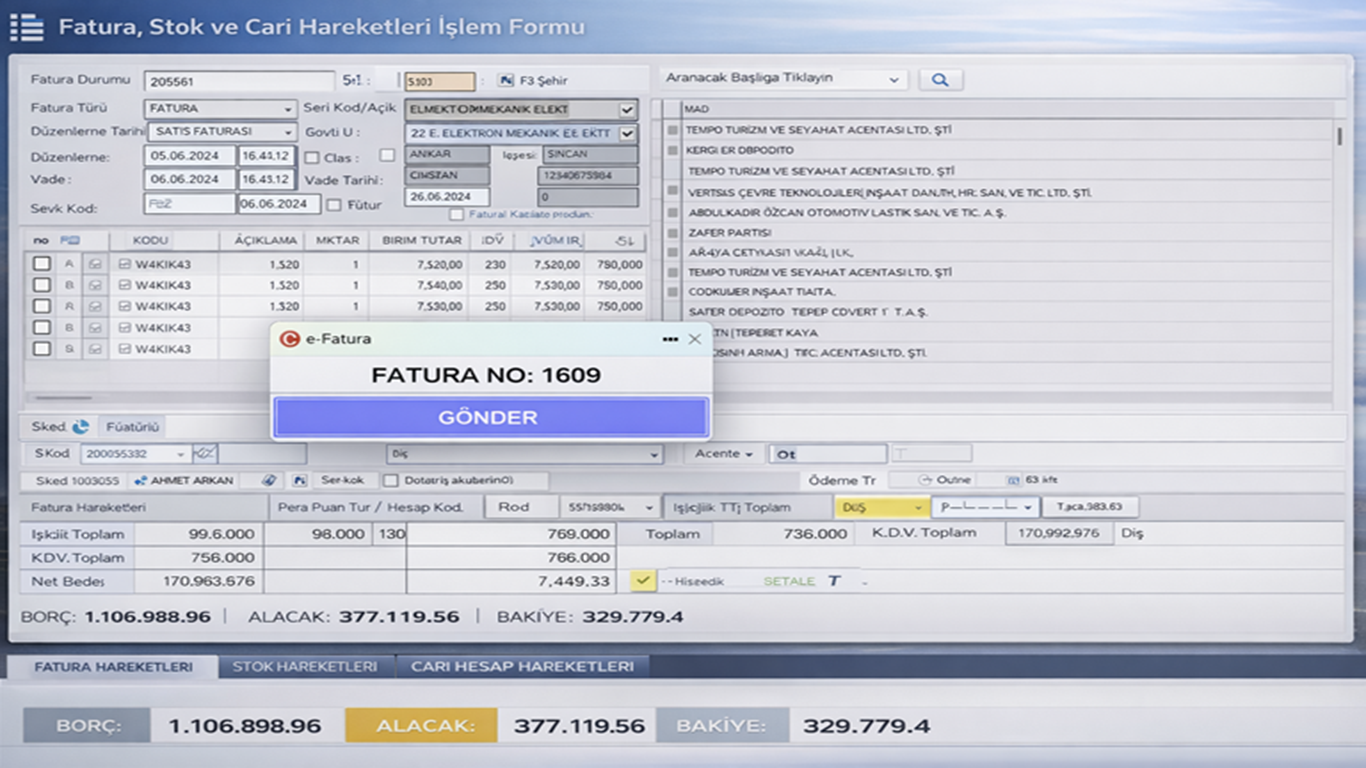Select the Sked tab
The height and width of the screenshot is (768, 1366).
60,427
